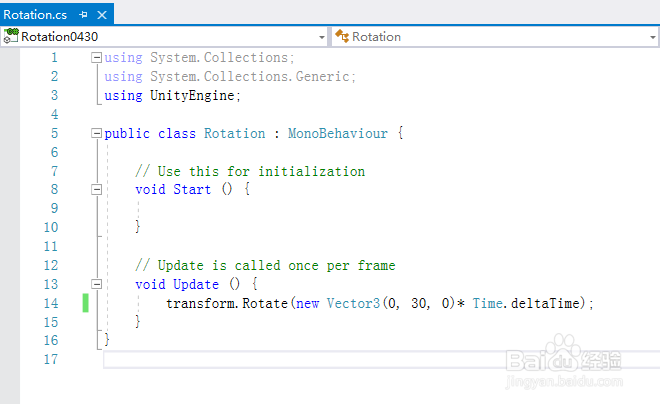Click 'Vector3' on line 14

(354, 303)
